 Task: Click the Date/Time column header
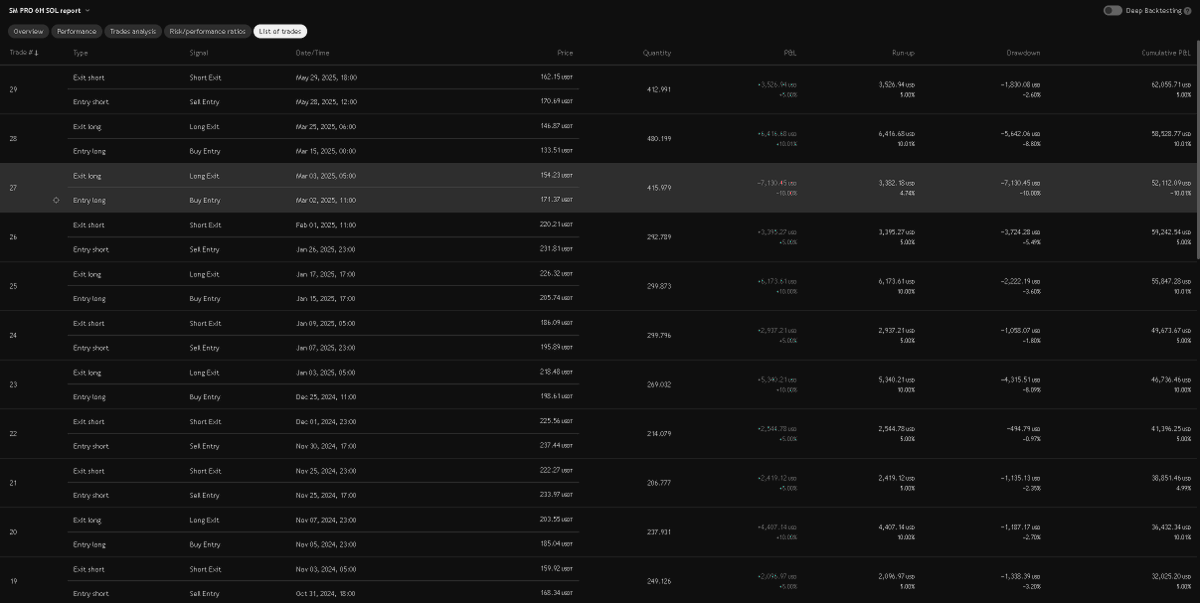313,53
